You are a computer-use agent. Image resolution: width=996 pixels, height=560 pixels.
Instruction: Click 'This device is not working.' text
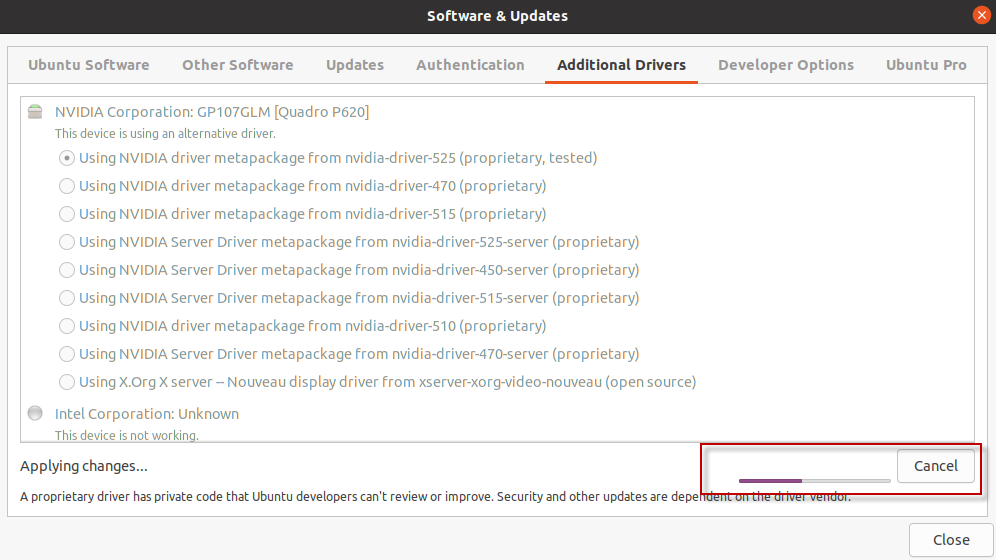(x=126, y=436)
